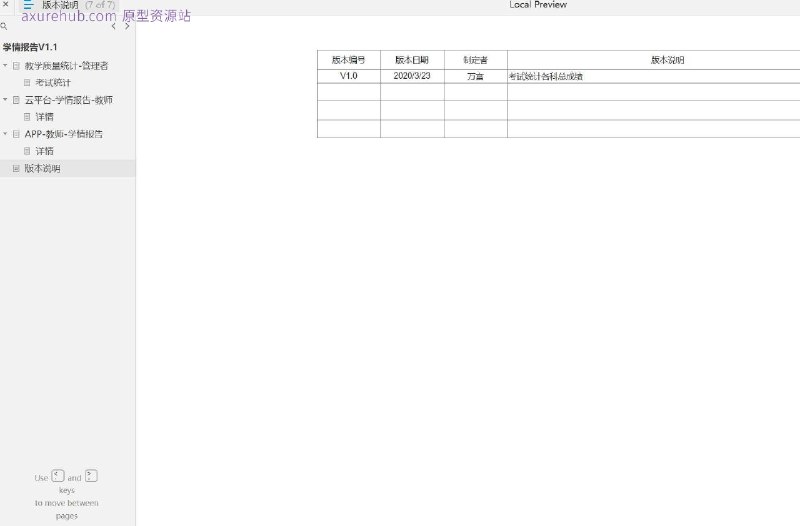The width and height of the screenshot is (800, 526).
Task: Open 详情 page under APP-教师-学情报告
Action: click(44, 151)
